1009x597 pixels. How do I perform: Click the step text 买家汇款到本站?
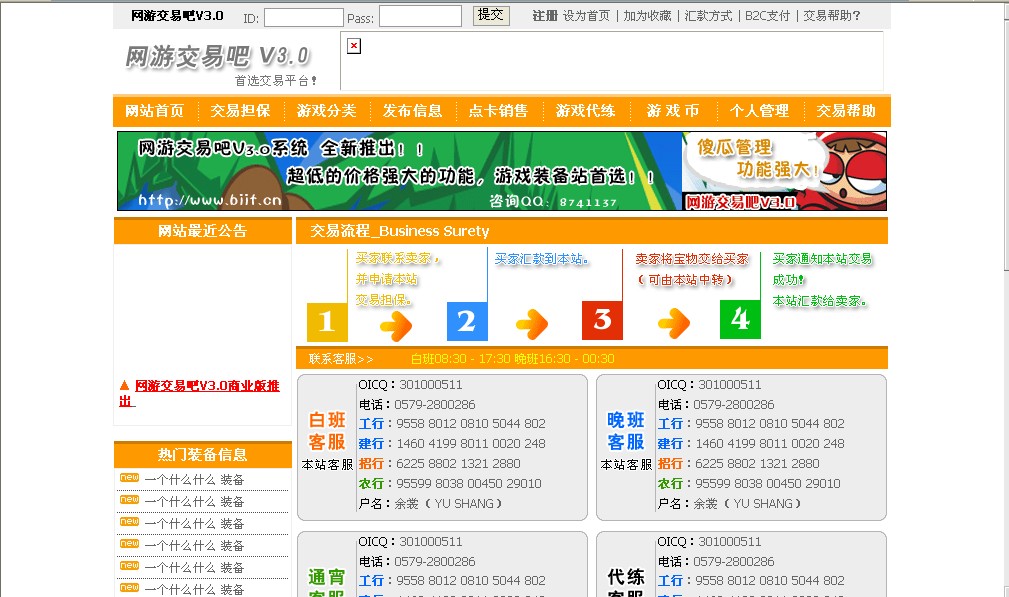(542, 259)
